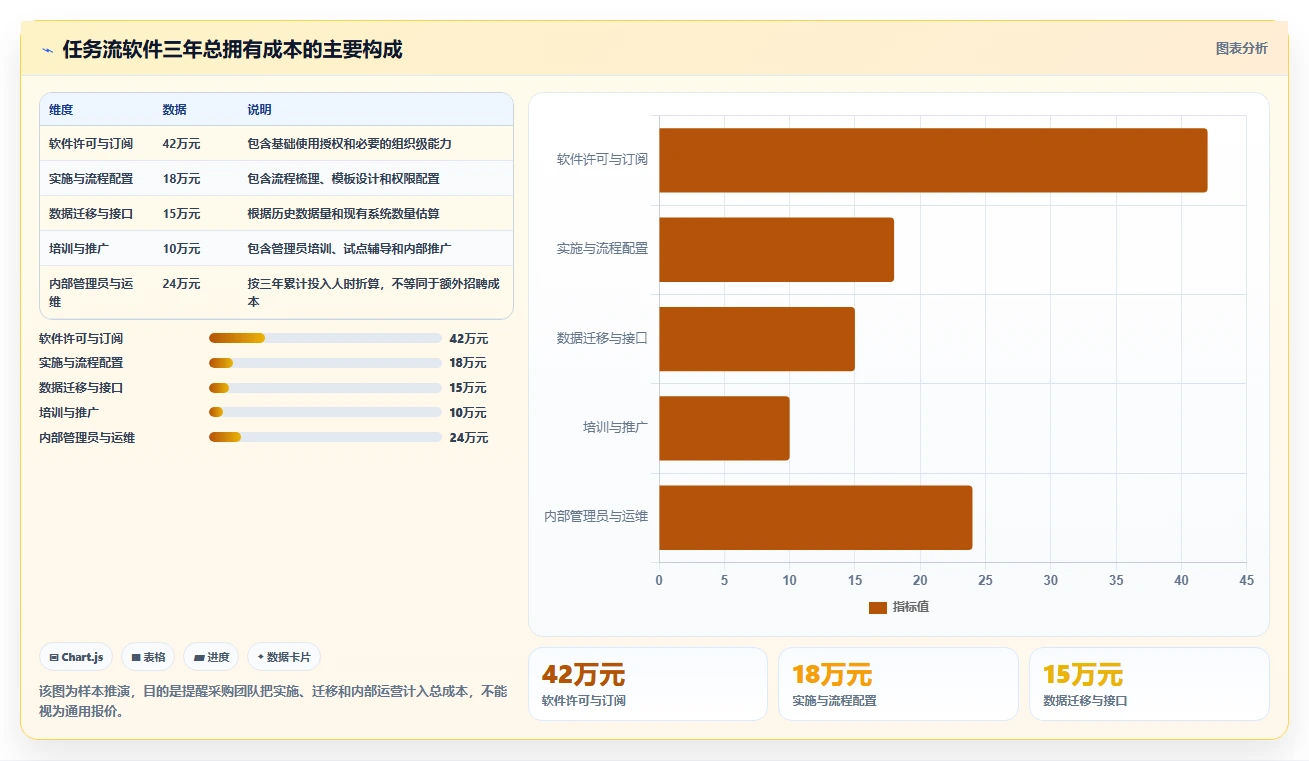This screenshot has width=1309, height=761.
Task: Select the 进度 tag chip
Action: (211, 657)
